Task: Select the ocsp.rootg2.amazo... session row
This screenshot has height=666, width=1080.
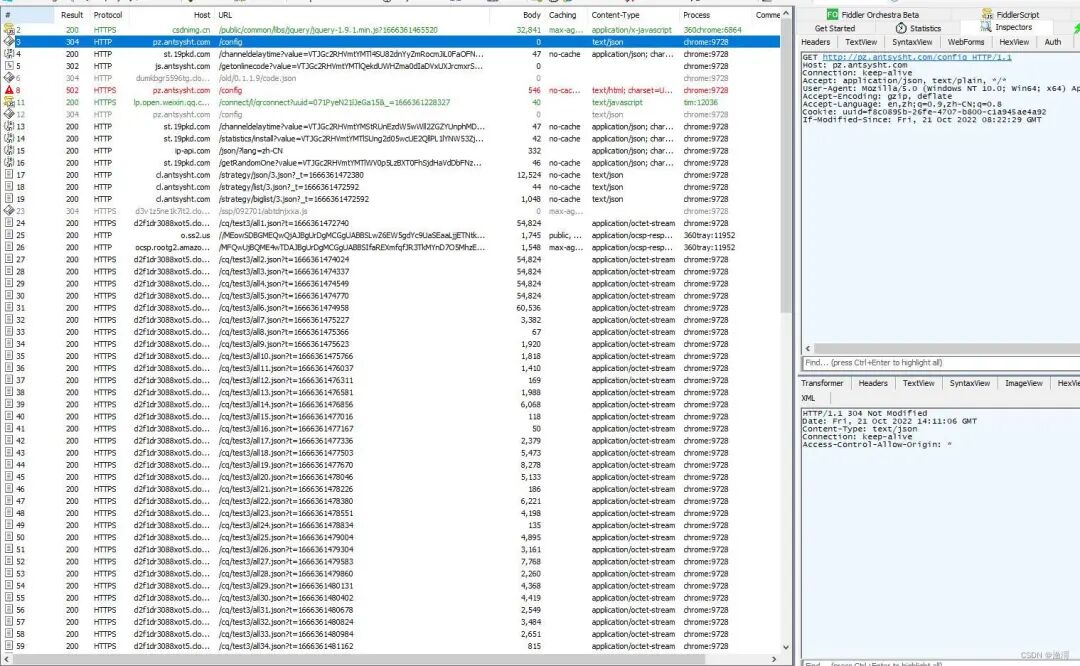Action: [x=391, y=247]
